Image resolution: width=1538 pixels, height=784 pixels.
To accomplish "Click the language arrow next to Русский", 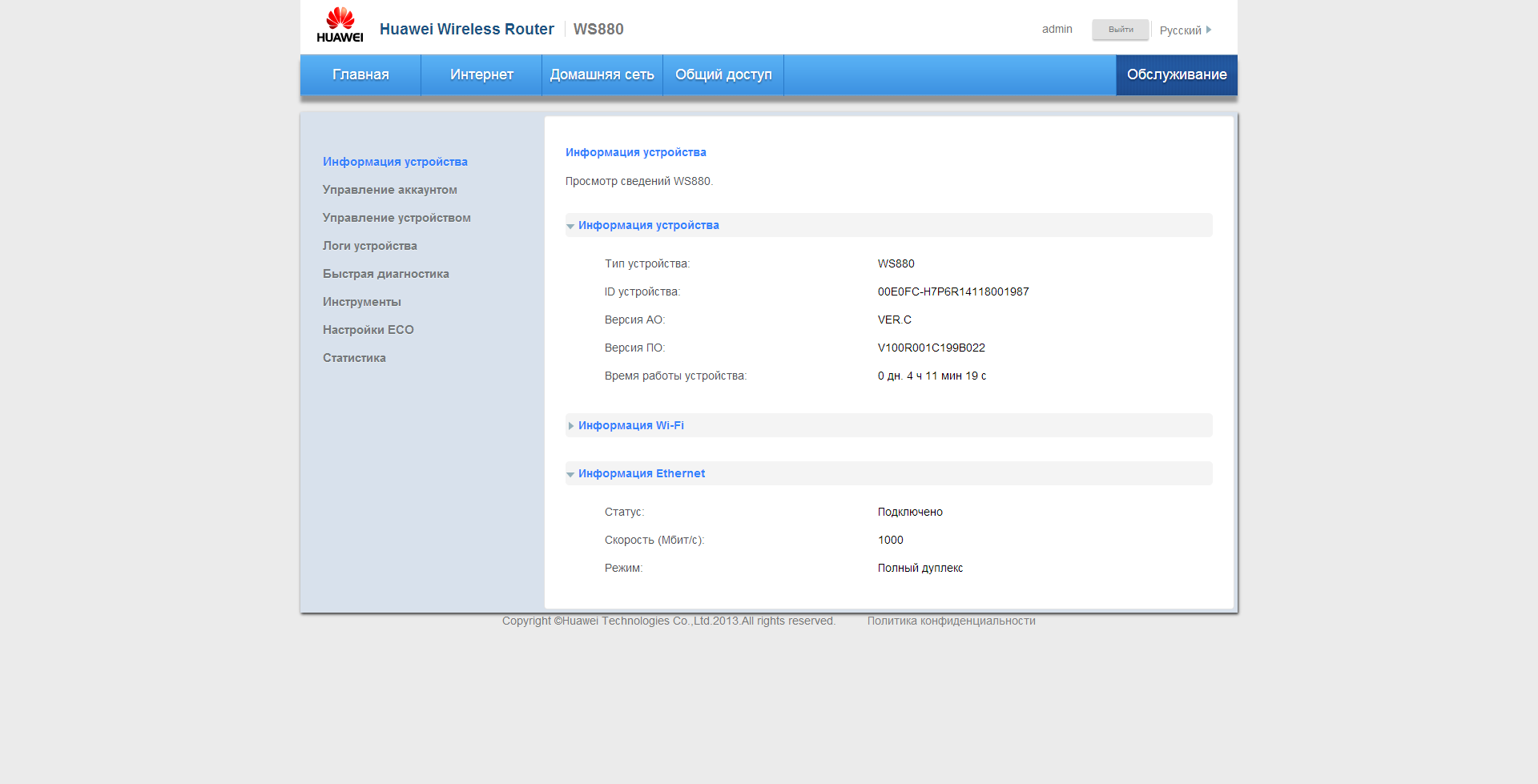I will coord(1209,30).
